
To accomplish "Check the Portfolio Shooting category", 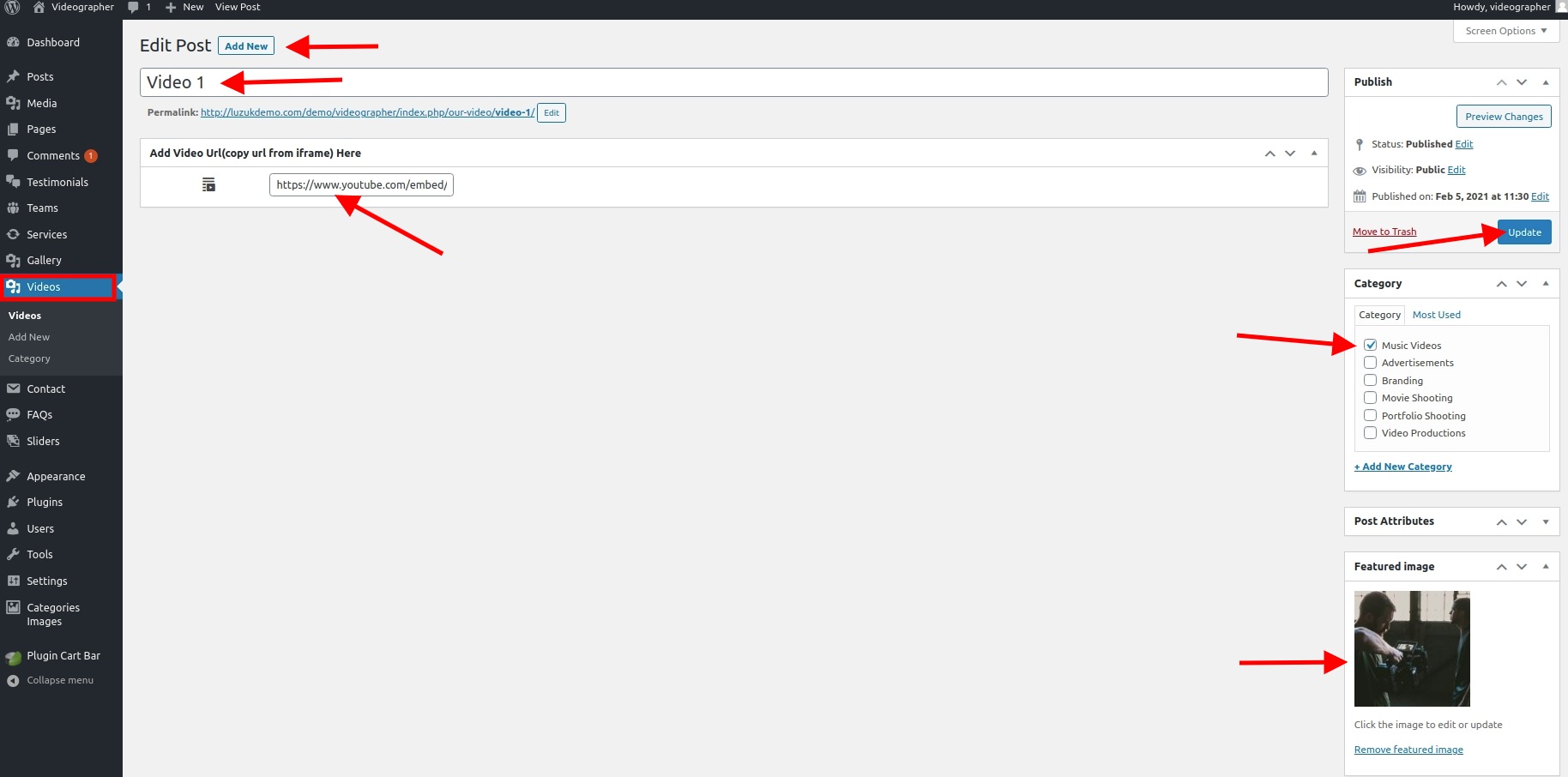I will coord(1370,415).
